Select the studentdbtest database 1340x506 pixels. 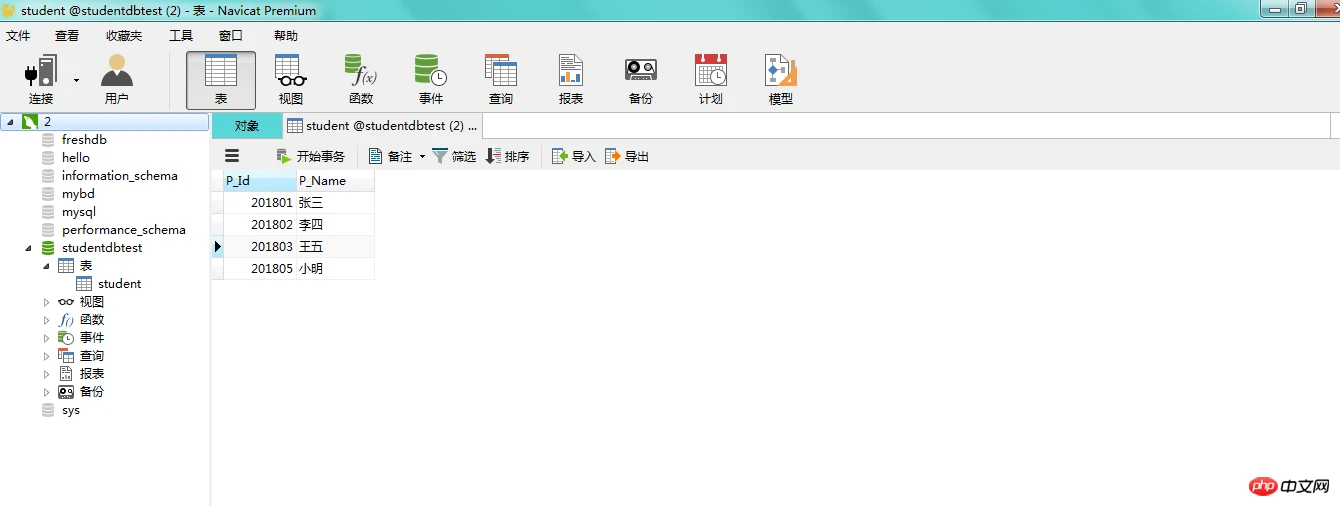pos(102,248)
